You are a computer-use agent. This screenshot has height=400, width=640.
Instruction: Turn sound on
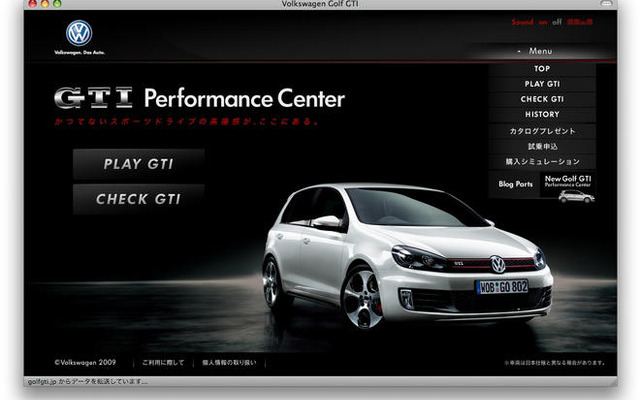tap(542, 22)
